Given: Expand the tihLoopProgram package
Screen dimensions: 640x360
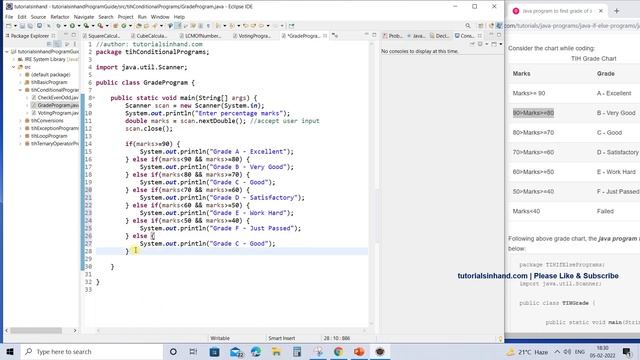Looking at the screenshot, I should coord(20,136).
